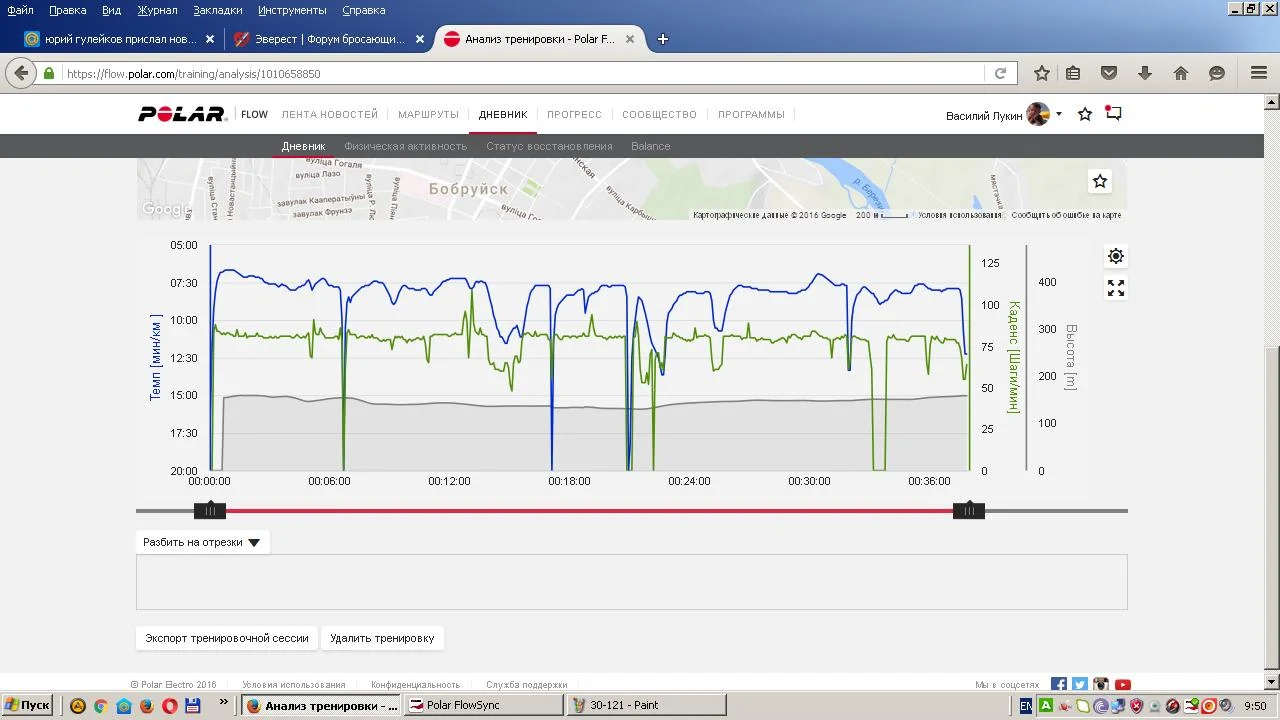Open Polar favorites star in site header
The width and height of the screenshot is (1280, 720).
[x=1085, y=114]
